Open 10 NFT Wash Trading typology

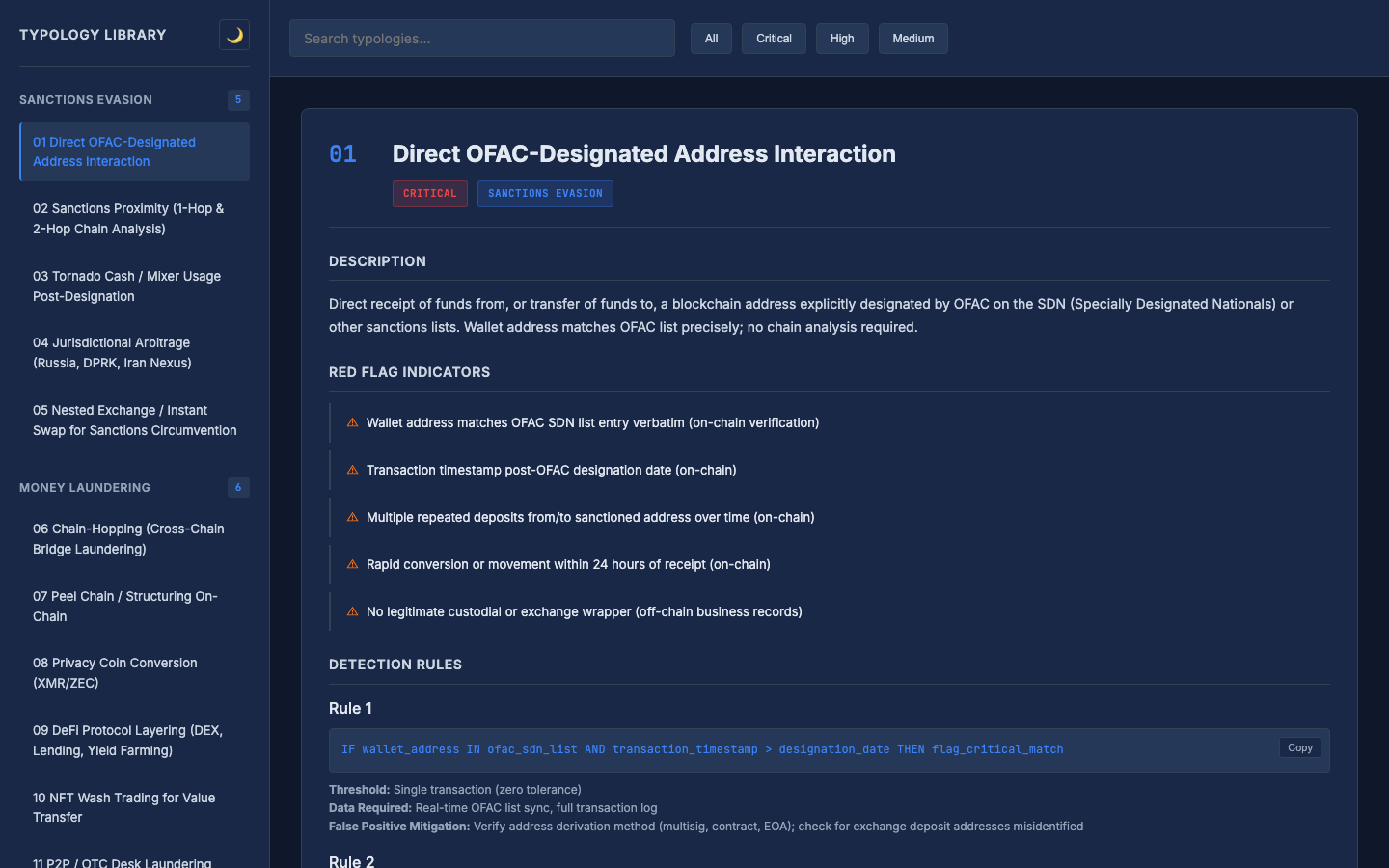[134, 807]
